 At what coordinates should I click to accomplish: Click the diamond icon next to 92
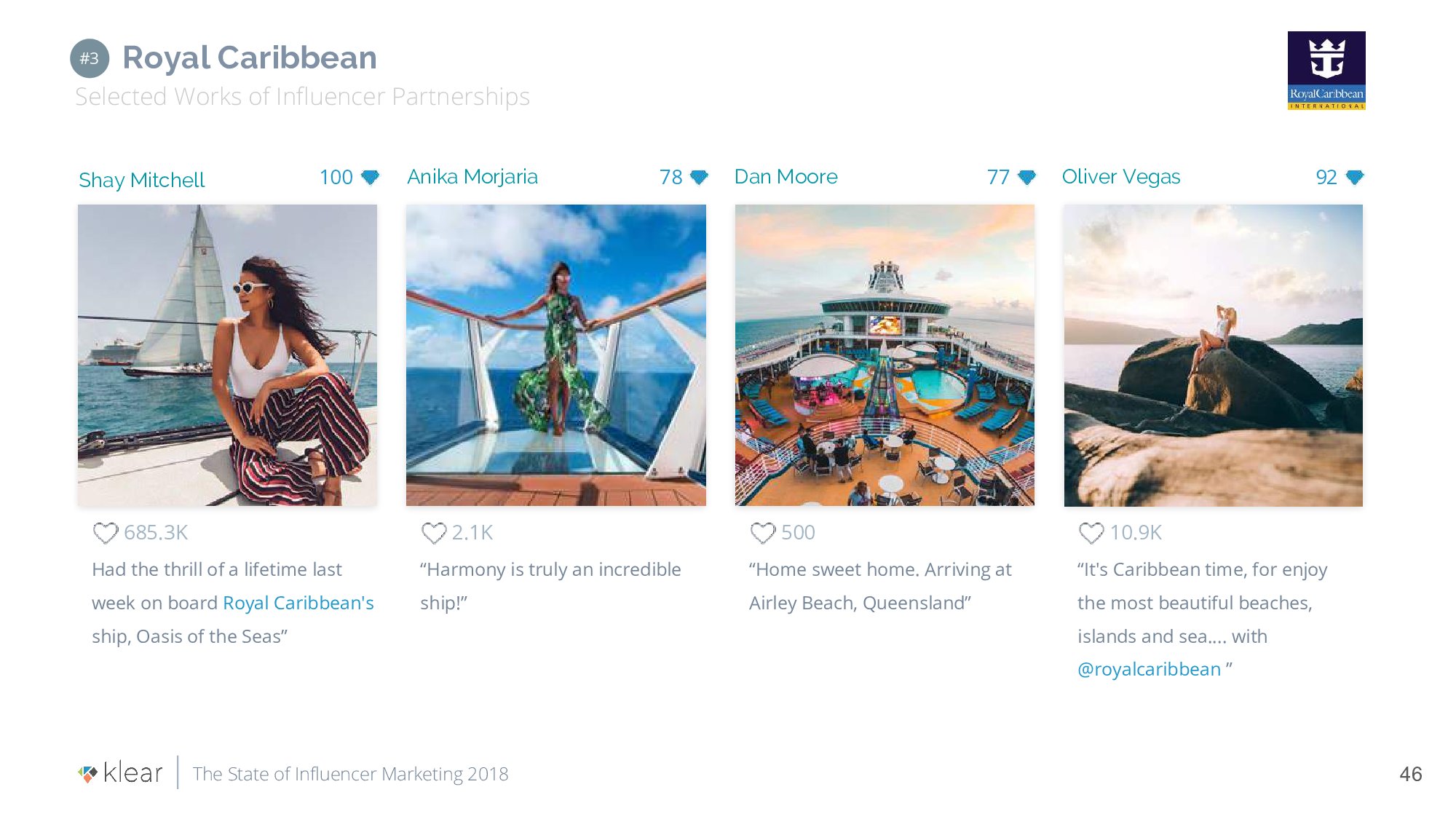pos(1355,177)
